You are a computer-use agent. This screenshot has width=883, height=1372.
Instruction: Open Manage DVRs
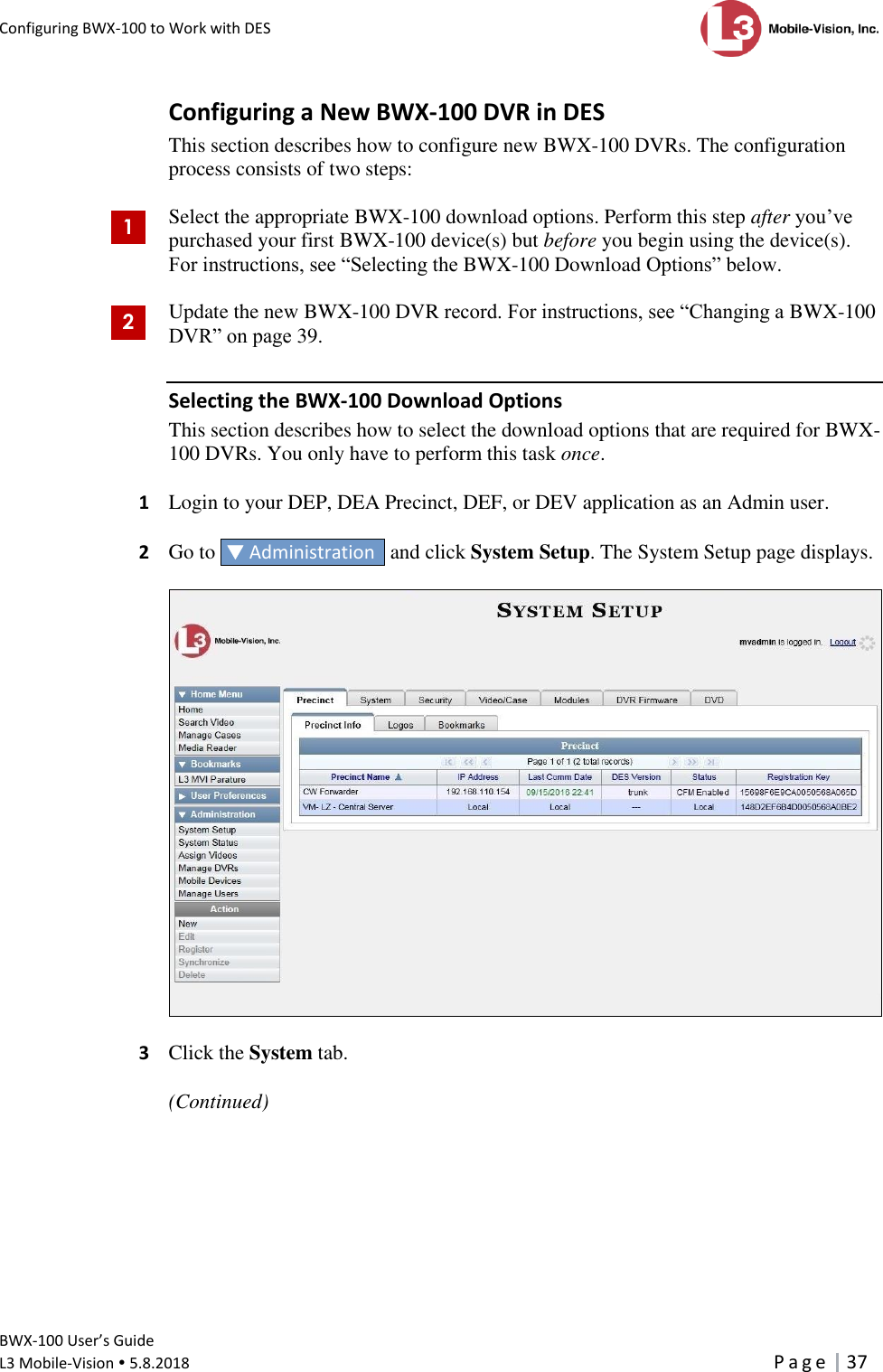tap(227, 868)
